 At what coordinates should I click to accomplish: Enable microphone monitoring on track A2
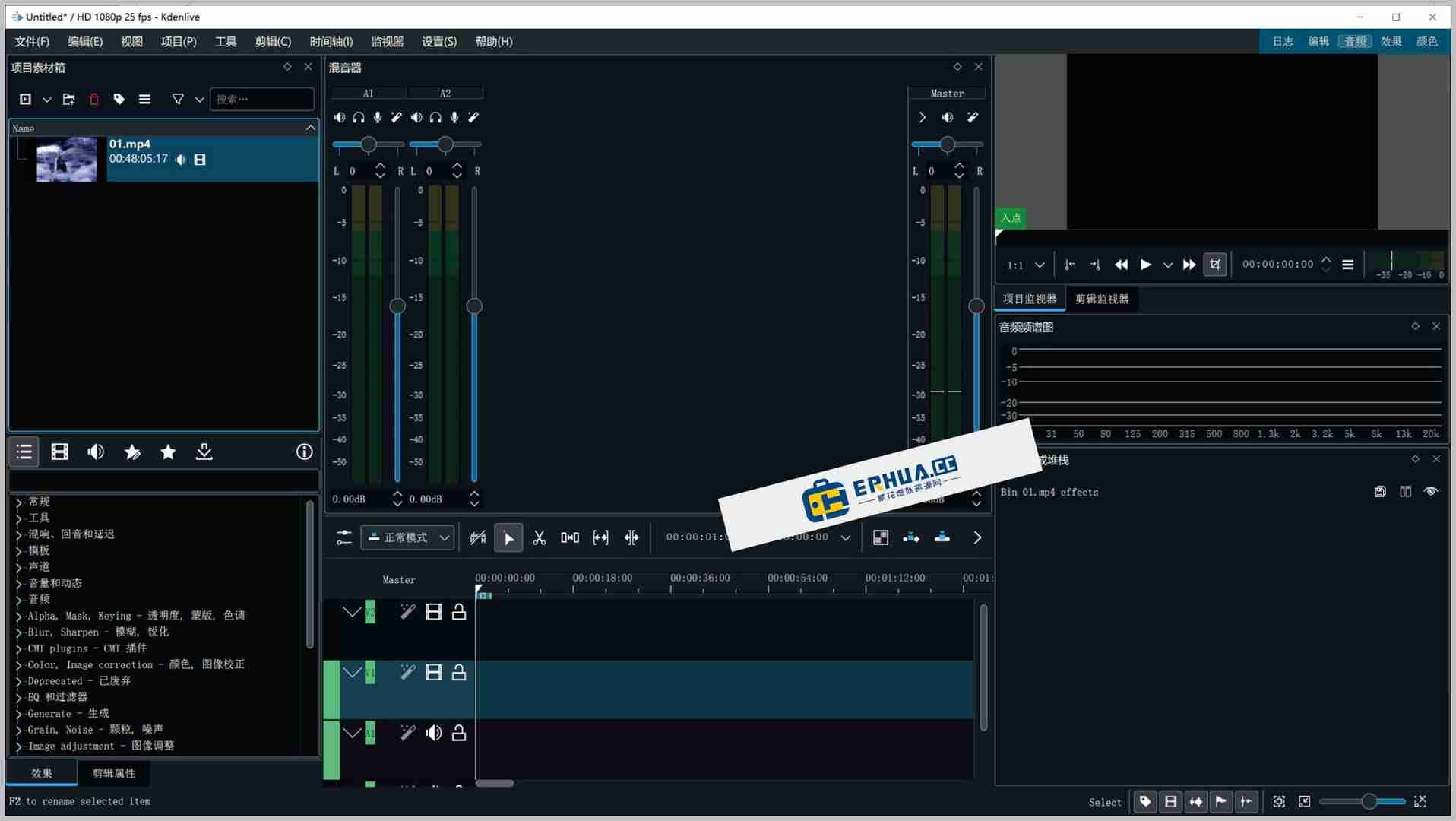454,117
